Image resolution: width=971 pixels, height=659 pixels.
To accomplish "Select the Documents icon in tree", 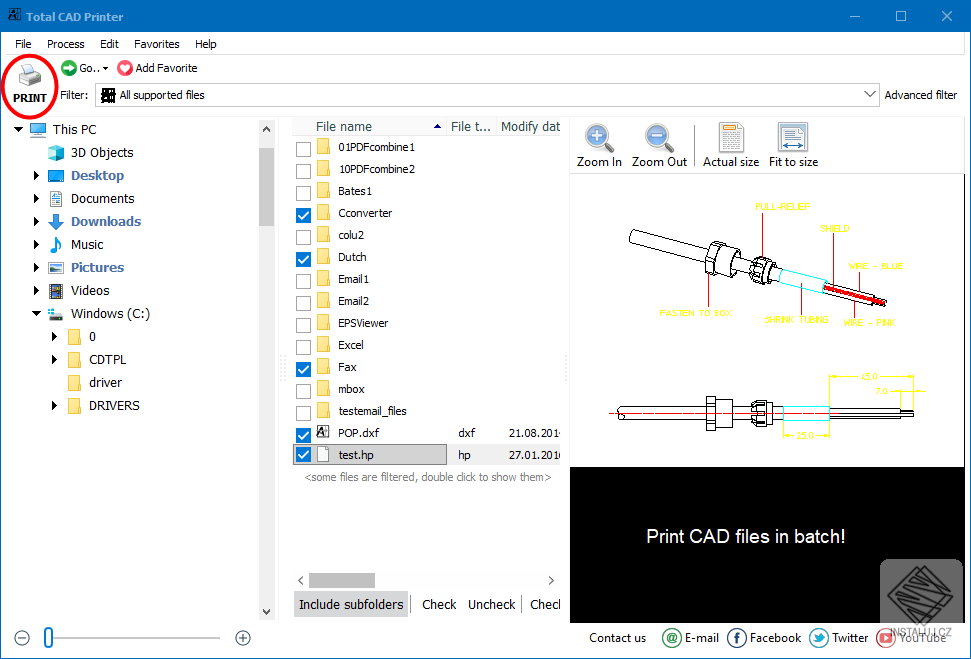I will pos(56,199).
